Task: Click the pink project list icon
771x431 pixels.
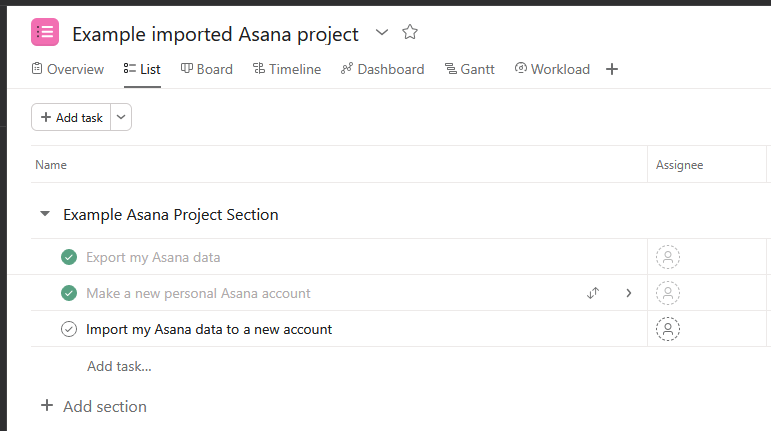Action: (x=45, y=32)
